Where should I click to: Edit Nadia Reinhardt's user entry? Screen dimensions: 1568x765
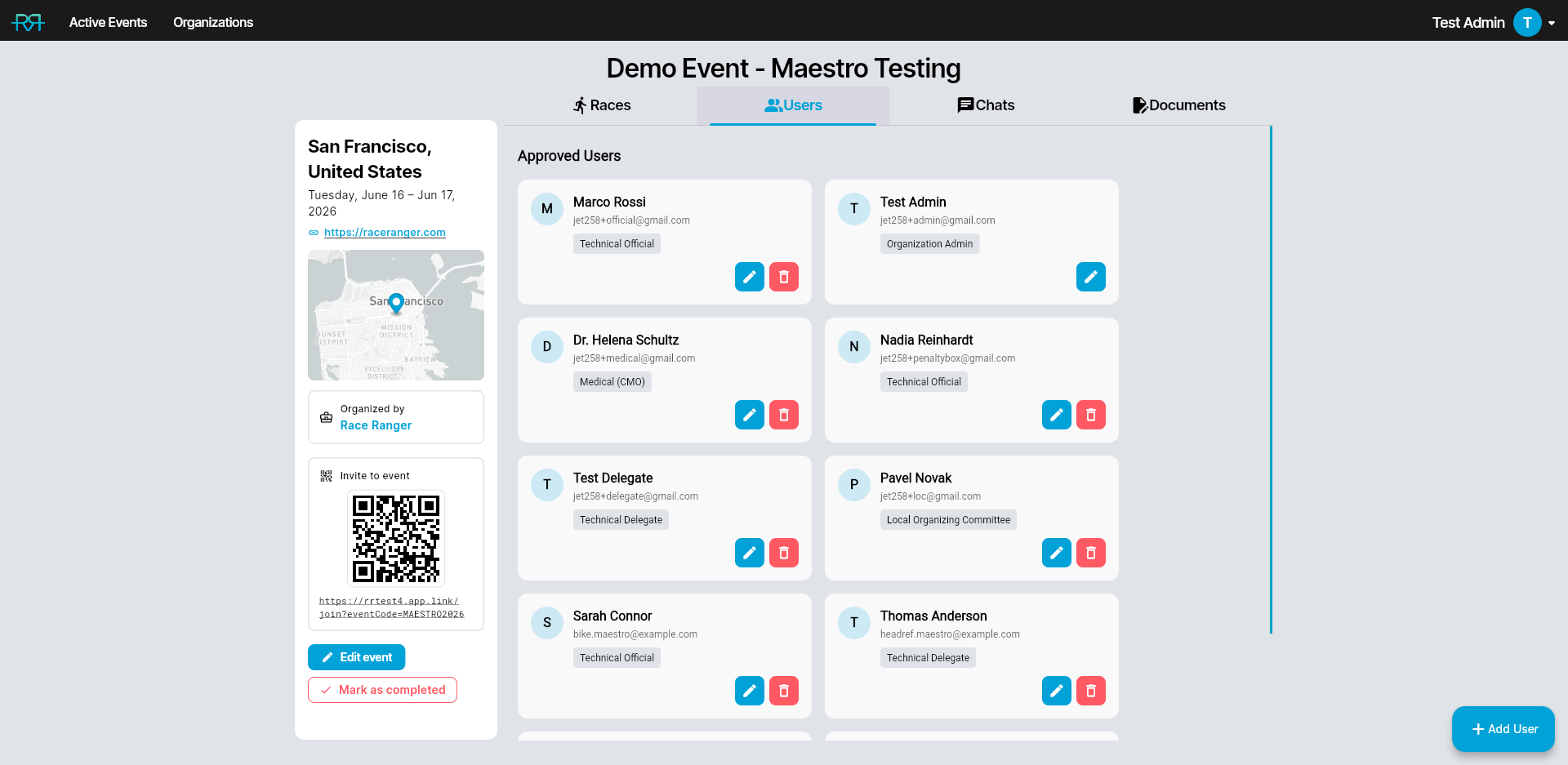pos(1057,415)
